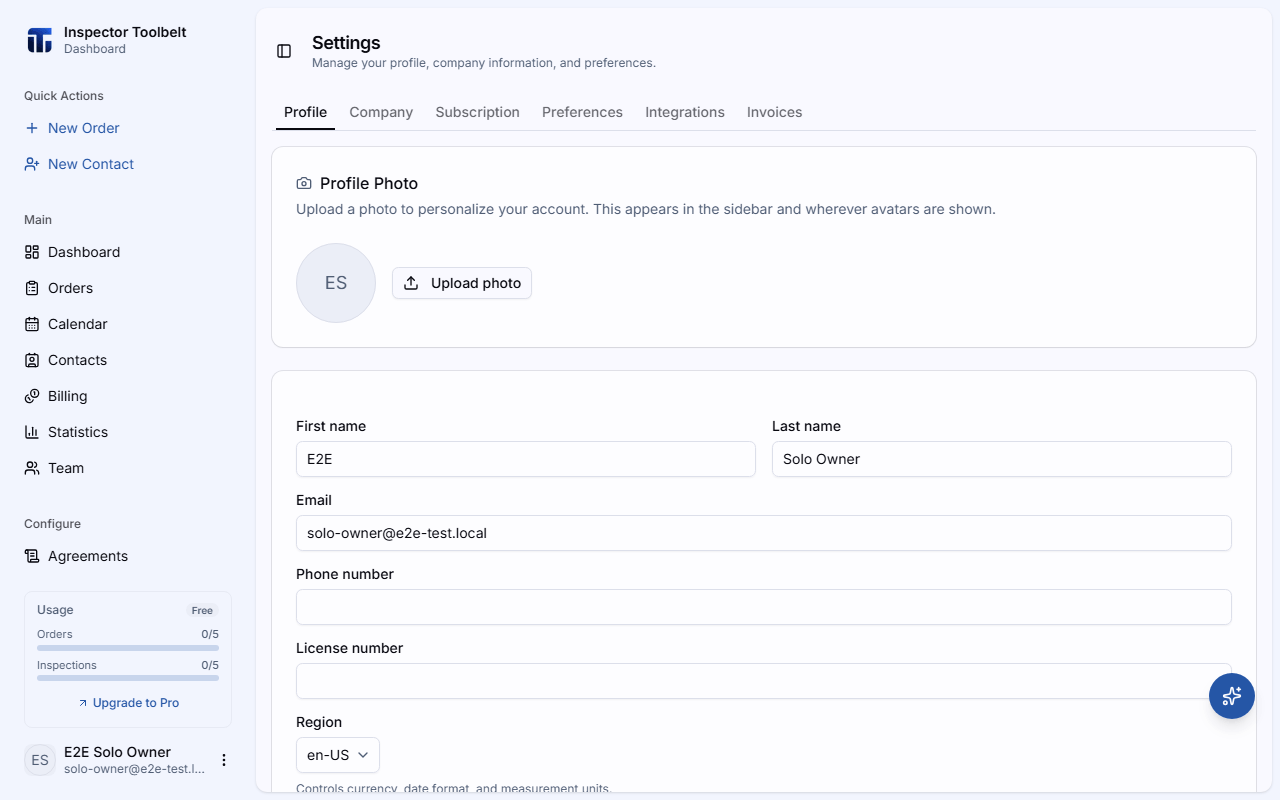Click the Dashboard grid icon
The image size is (1280, 800).
point(32,252)
